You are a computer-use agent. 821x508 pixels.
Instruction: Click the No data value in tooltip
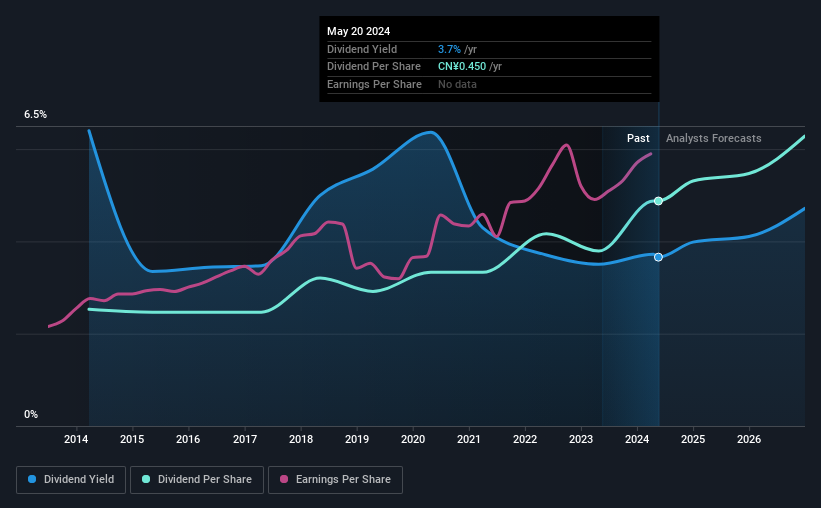pyautogui.click(x=457, y=84)
